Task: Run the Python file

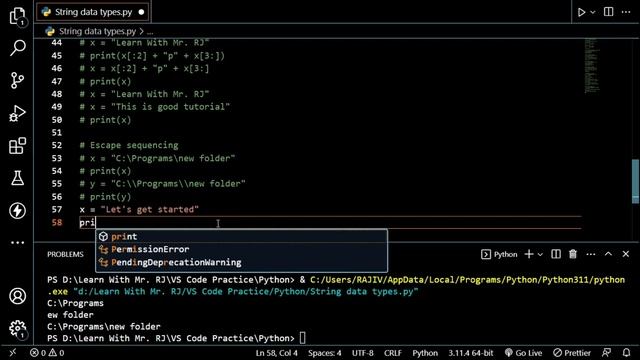Action: [581, 12]
